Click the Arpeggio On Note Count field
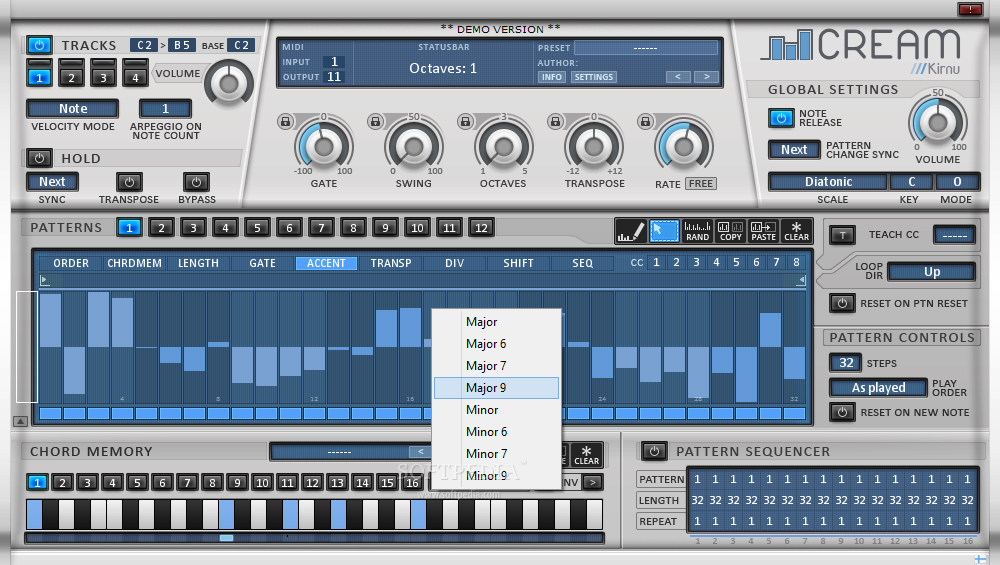This screenshot has height=565, width=1000. pyautogui.click(x=165, y=108)
